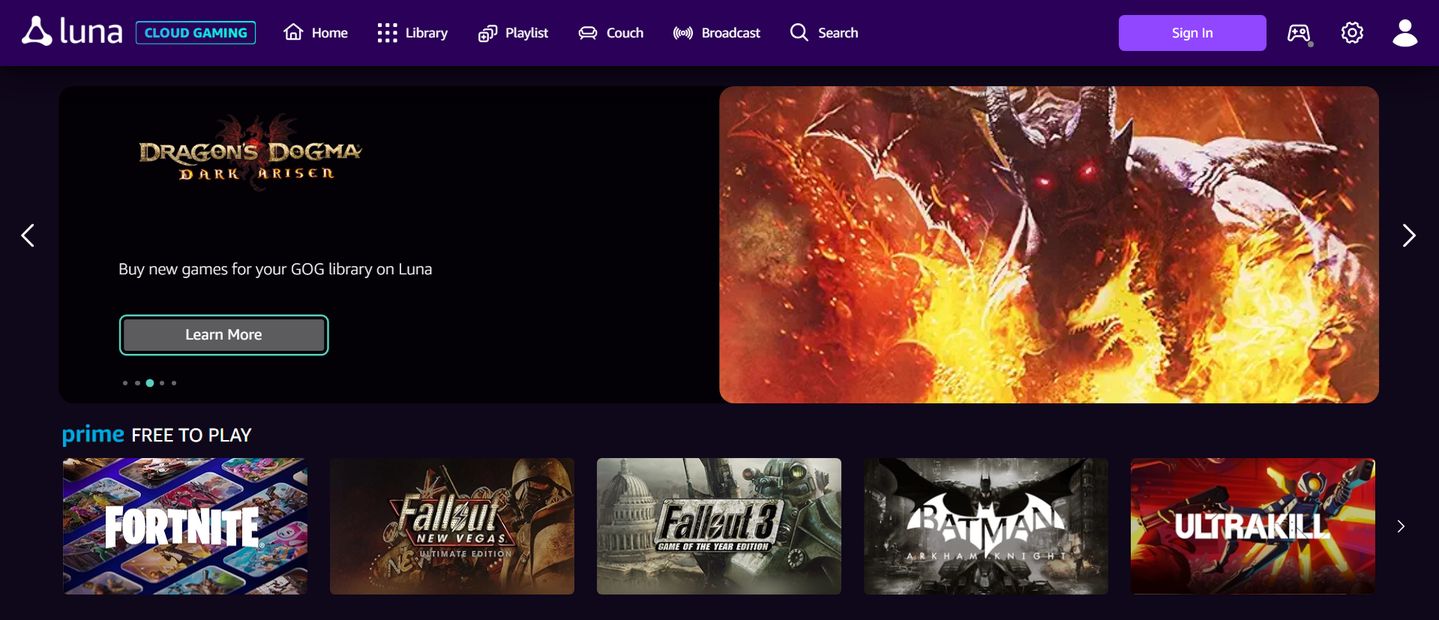Open the Batman Arkham Knight tile
Viewport: 1439px width, 620px height.
(x=986, y=526)
